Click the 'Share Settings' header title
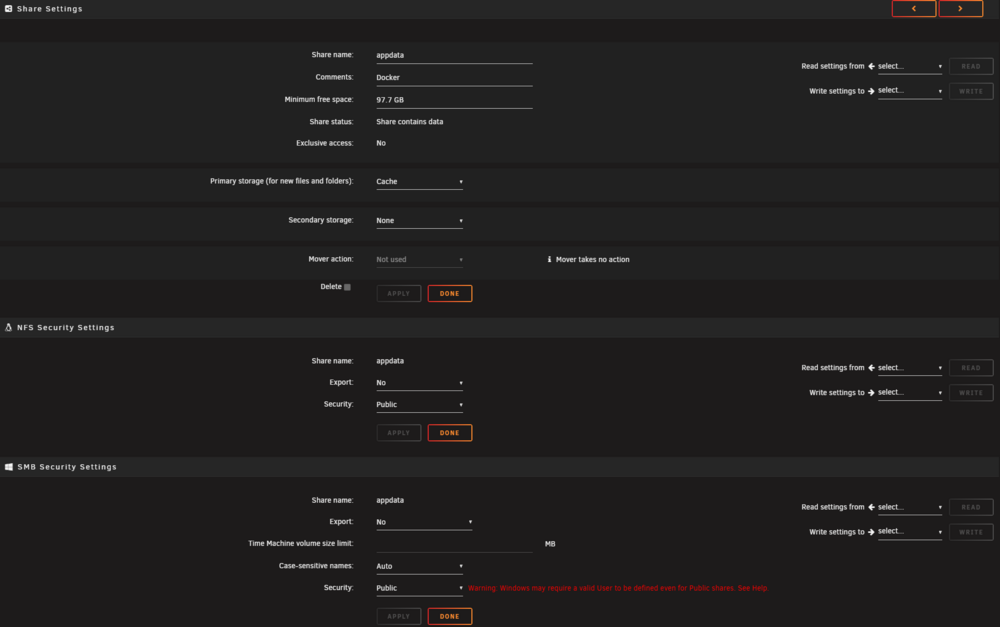 tap(50, 9)
